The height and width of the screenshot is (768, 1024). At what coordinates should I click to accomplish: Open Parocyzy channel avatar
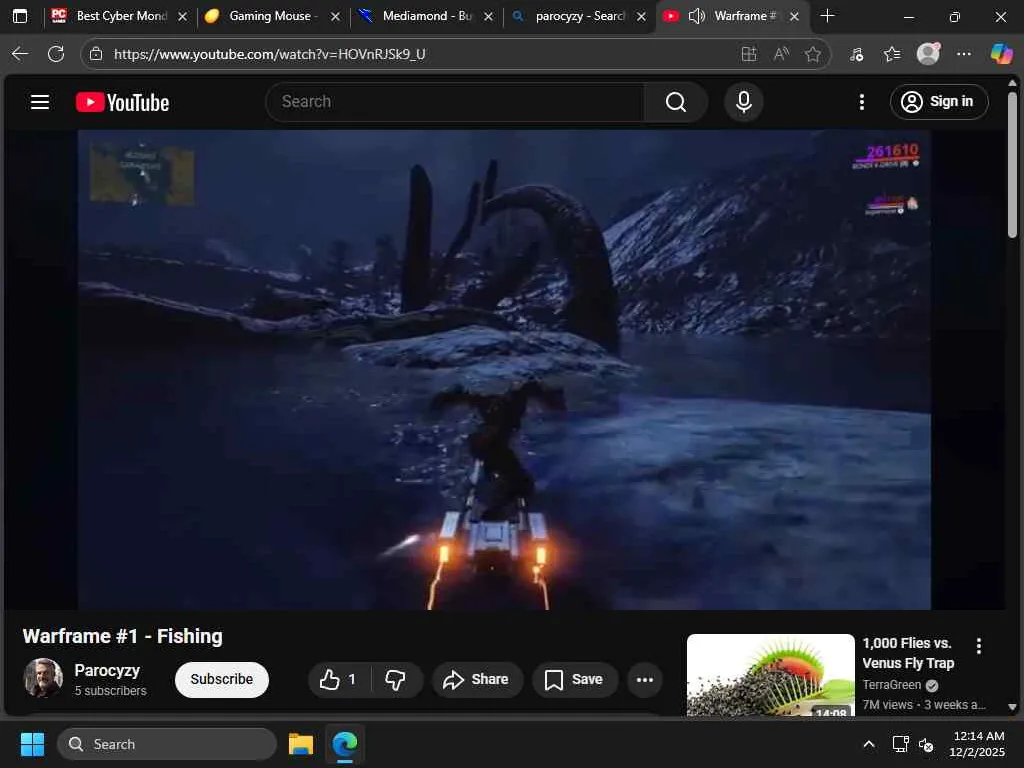[43, 679]
